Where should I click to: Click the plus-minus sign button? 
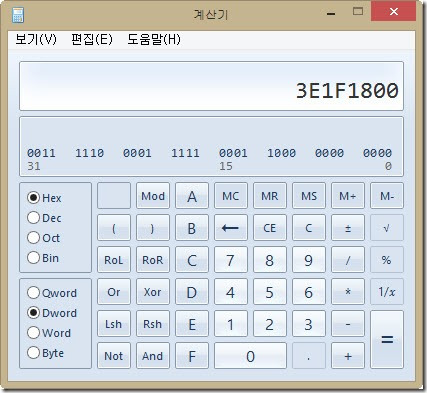click(348, 228)
